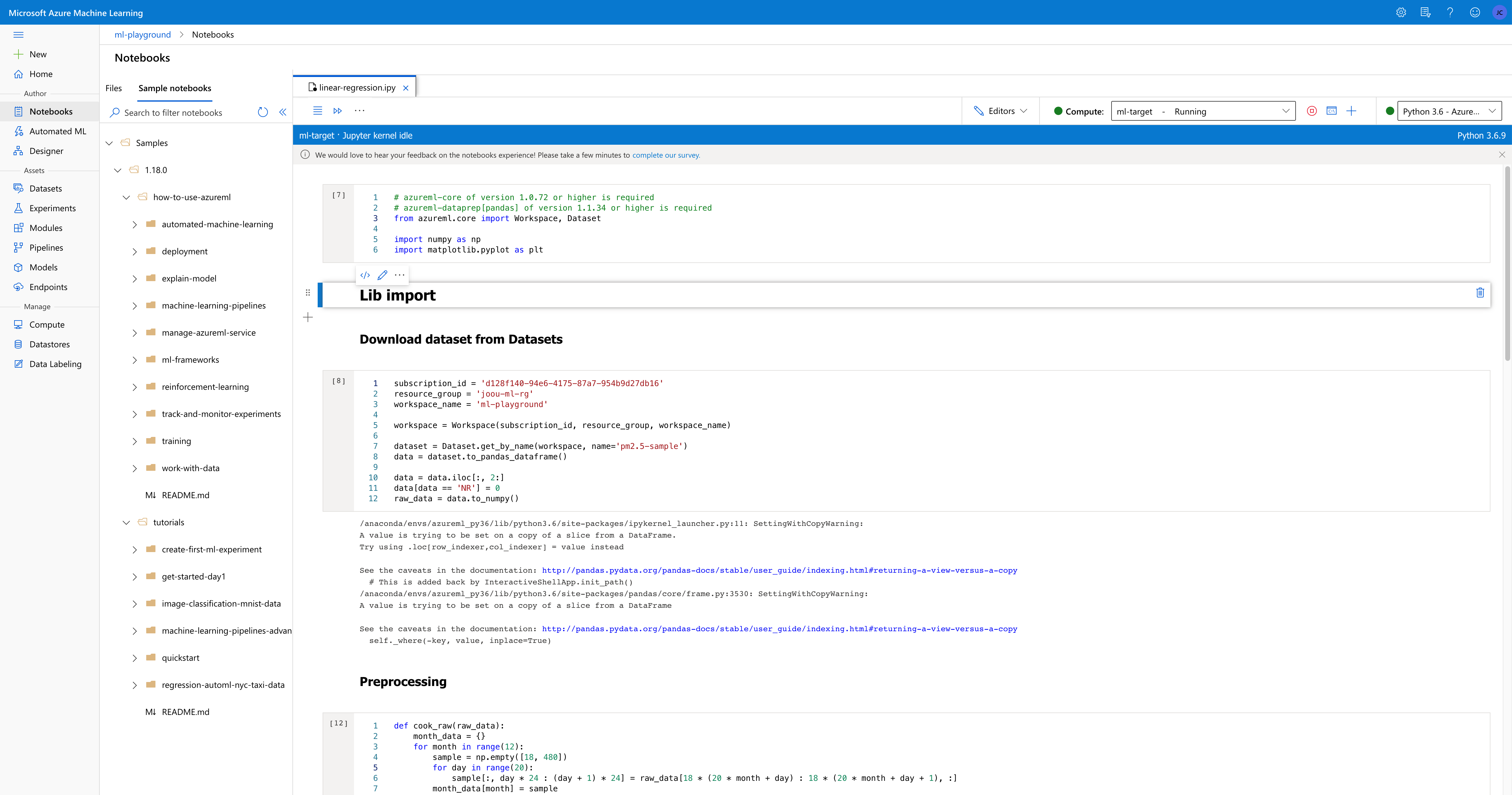1512x795 pixels.
Task: Open the Experiments section
Action: [x=52, y=208]
